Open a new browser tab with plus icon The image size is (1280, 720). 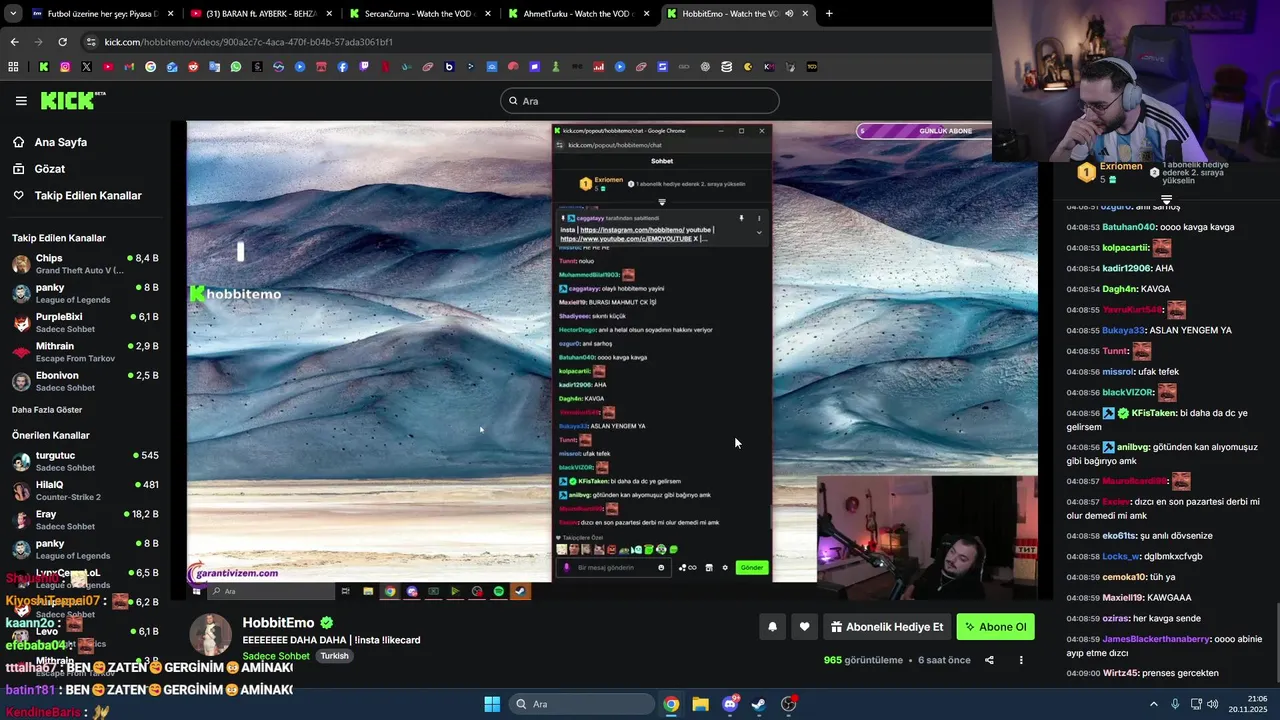click(x=829, y=14)
